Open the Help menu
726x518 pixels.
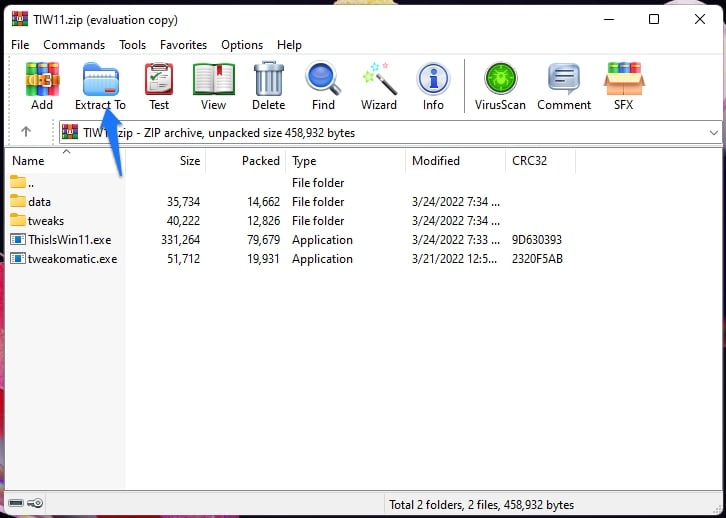[289, 45]
